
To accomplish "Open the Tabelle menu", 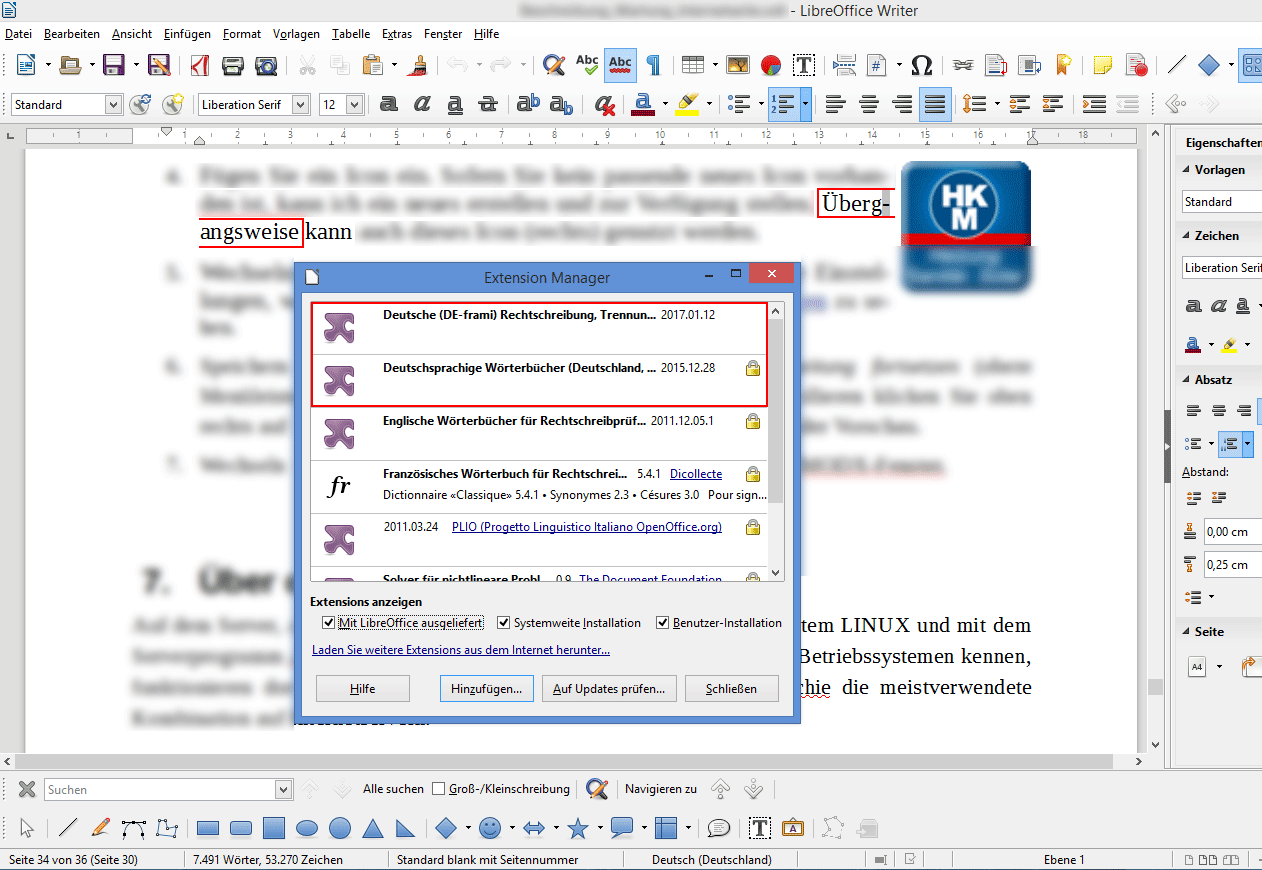I will pos(351,34).
